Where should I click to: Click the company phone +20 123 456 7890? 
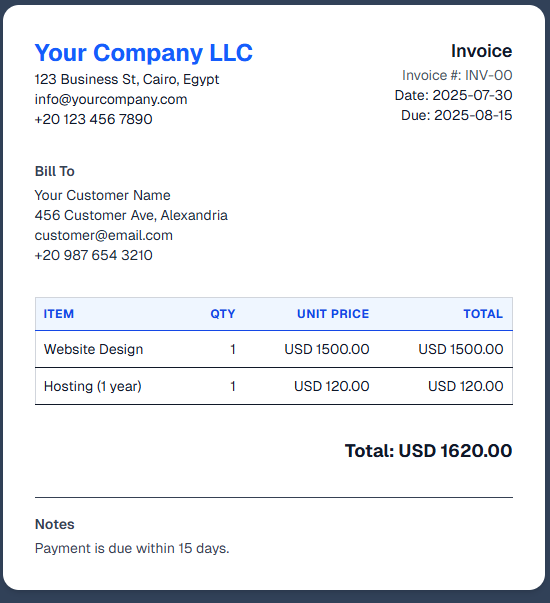click(x=93, y=119)
